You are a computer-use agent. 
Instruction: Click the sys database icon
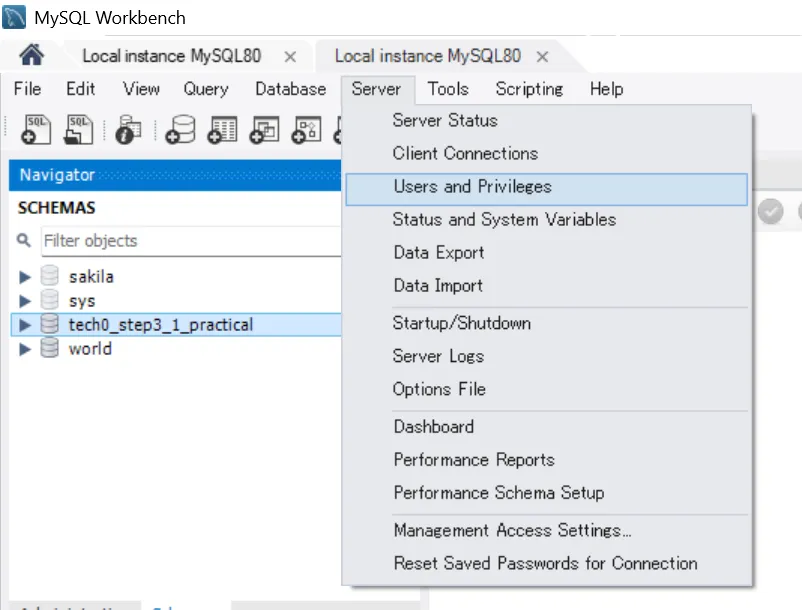point(50,300)
